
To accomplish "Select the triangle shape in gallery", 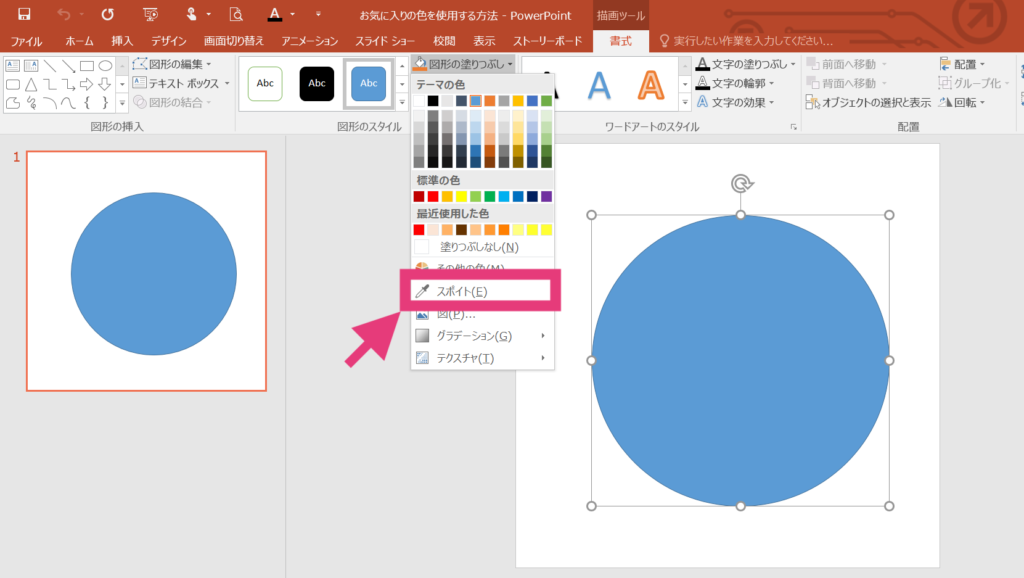I will [31, 84].
